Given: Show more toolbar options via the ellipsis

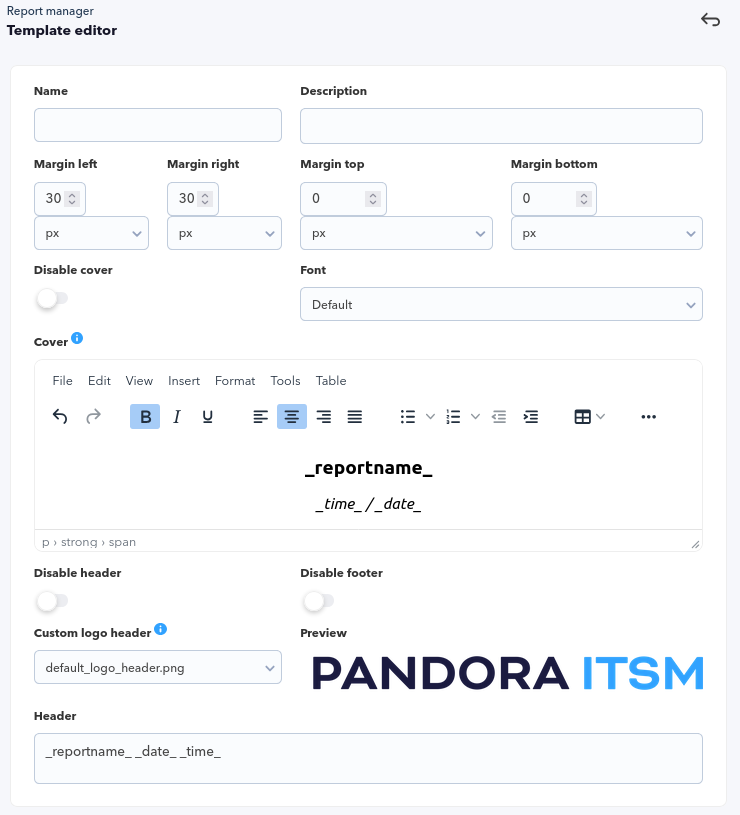Looking at the screenshot, I should 649,416.
